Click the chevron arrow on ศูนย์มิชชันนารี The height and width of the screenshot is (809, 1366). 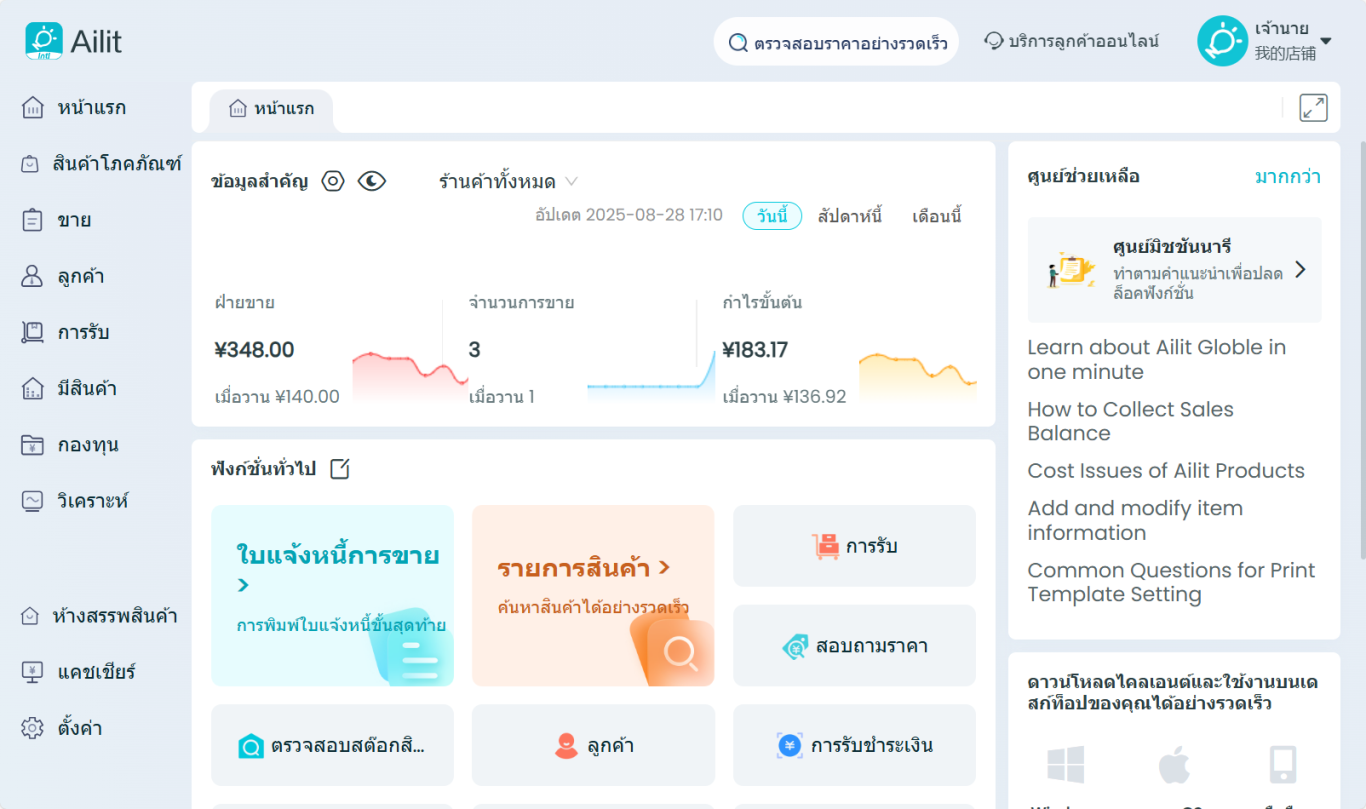tap(1300, 269)
